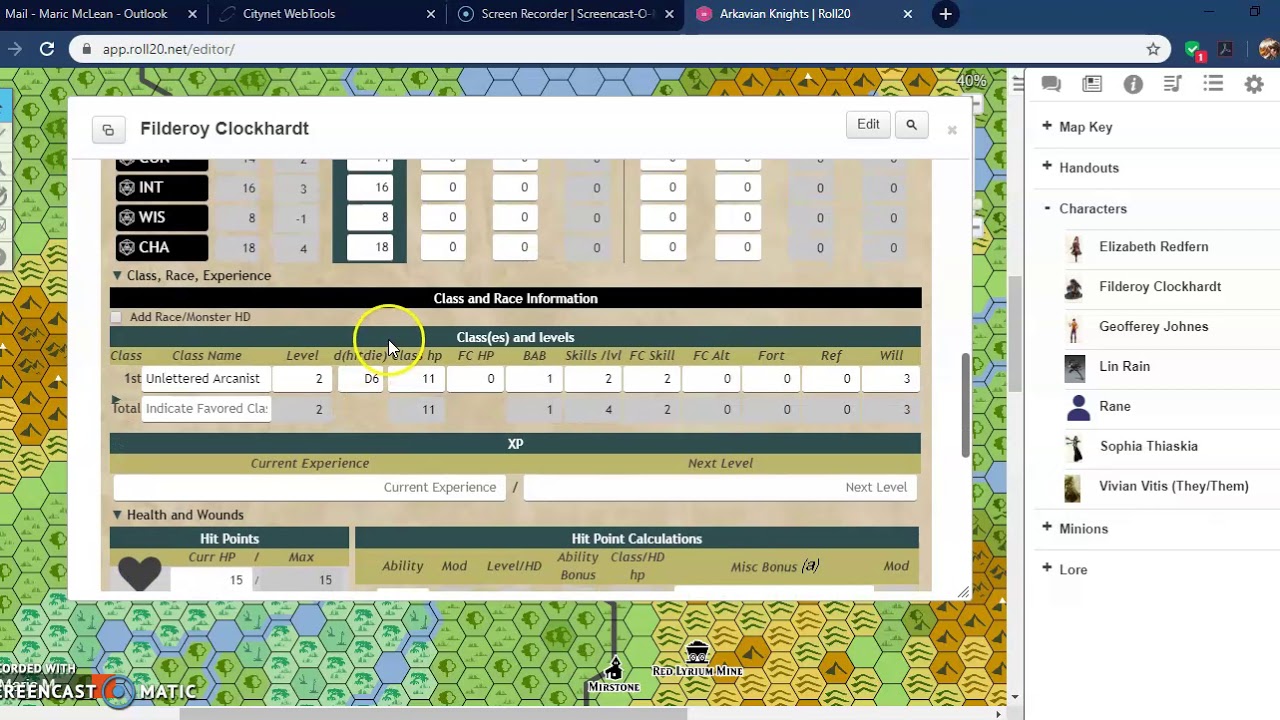This screenshot has height=720, width=1280.
Task: Click the Next Level input field
Action: [720, 487]
